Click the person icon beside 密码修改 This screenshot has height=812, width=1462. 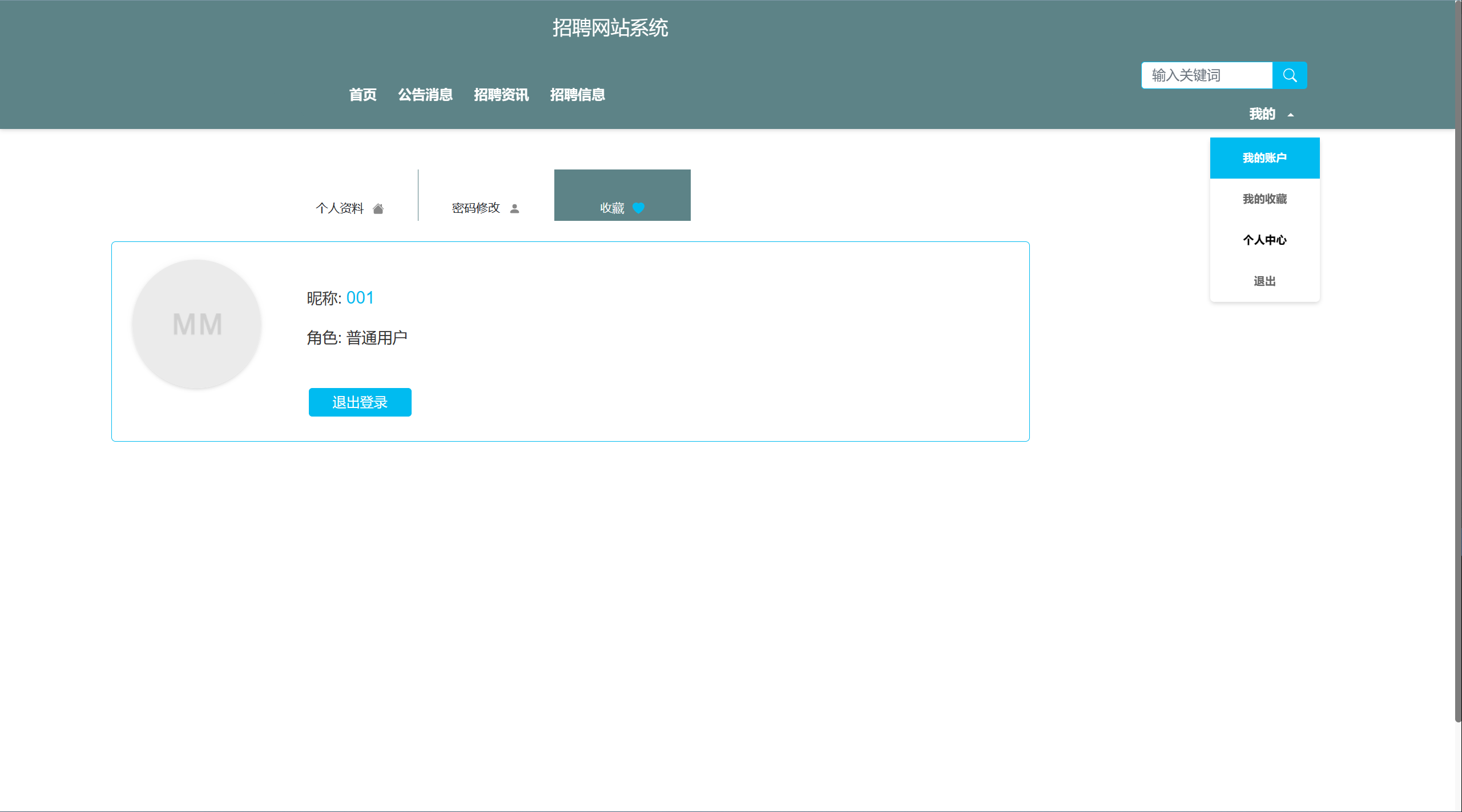pos(514,209)
